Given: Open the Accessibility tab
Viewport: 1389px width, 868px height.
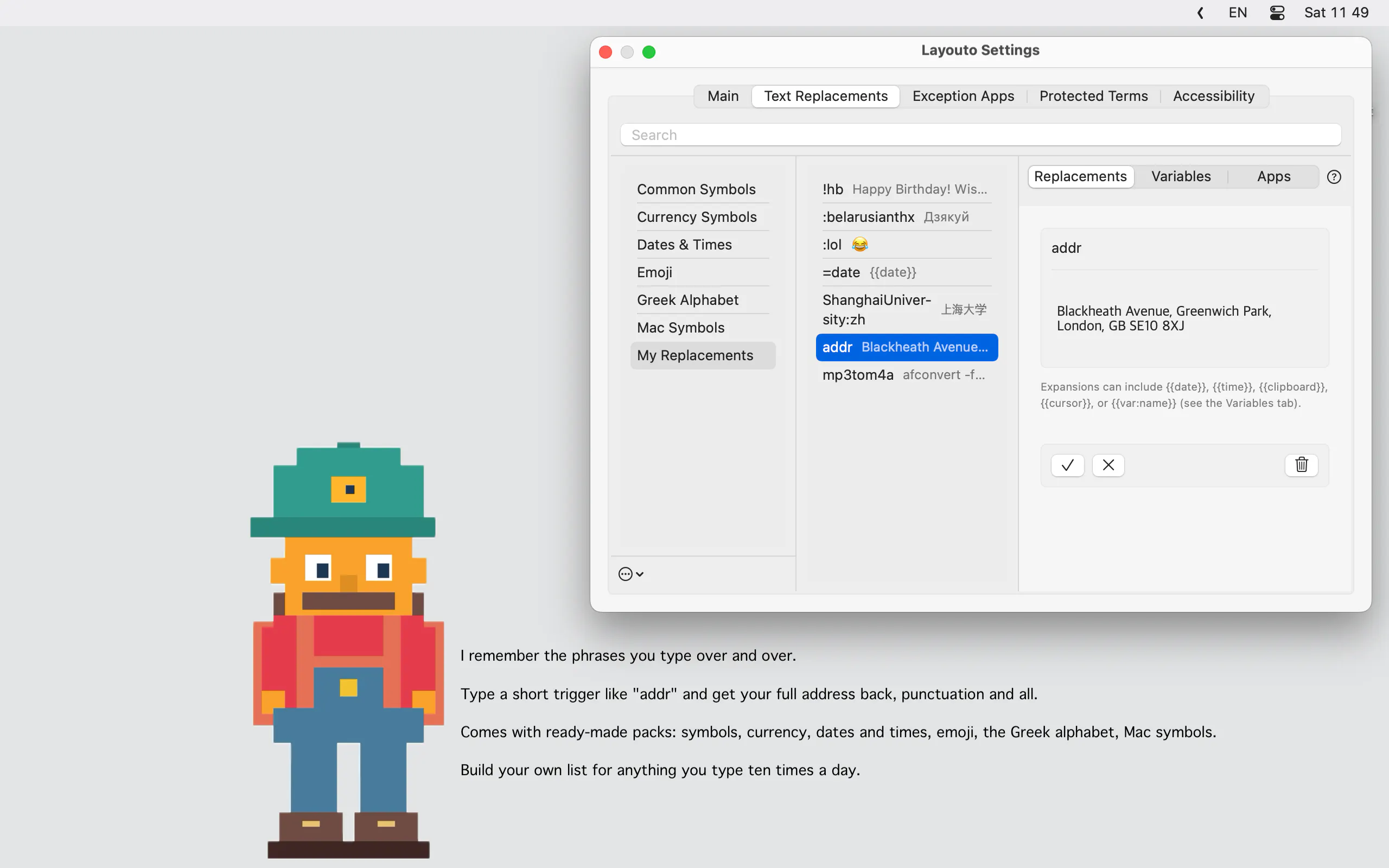Looking at the screenshot, I should point(1213,96).
